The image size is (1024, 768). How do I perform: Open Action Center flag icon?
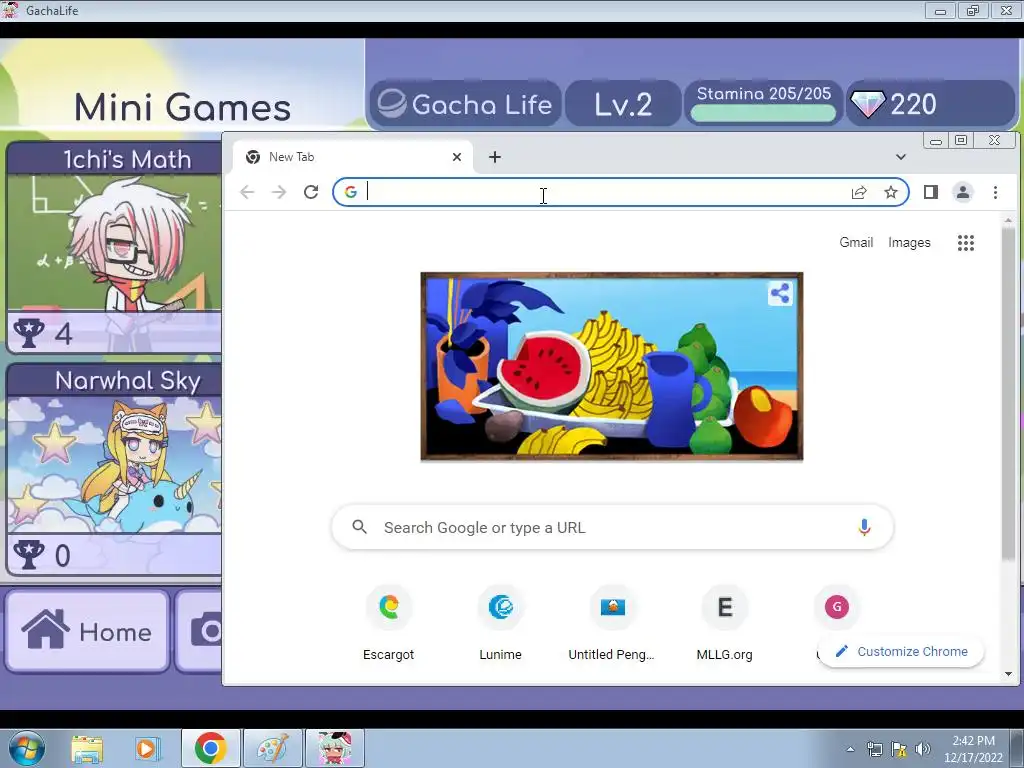[x=899, y=749]
